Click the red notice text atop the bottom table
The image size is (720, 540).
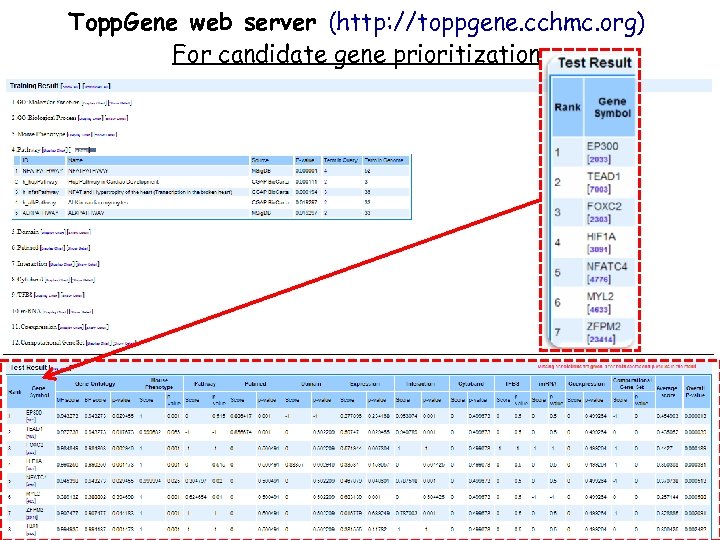click(x=616, y=366)
